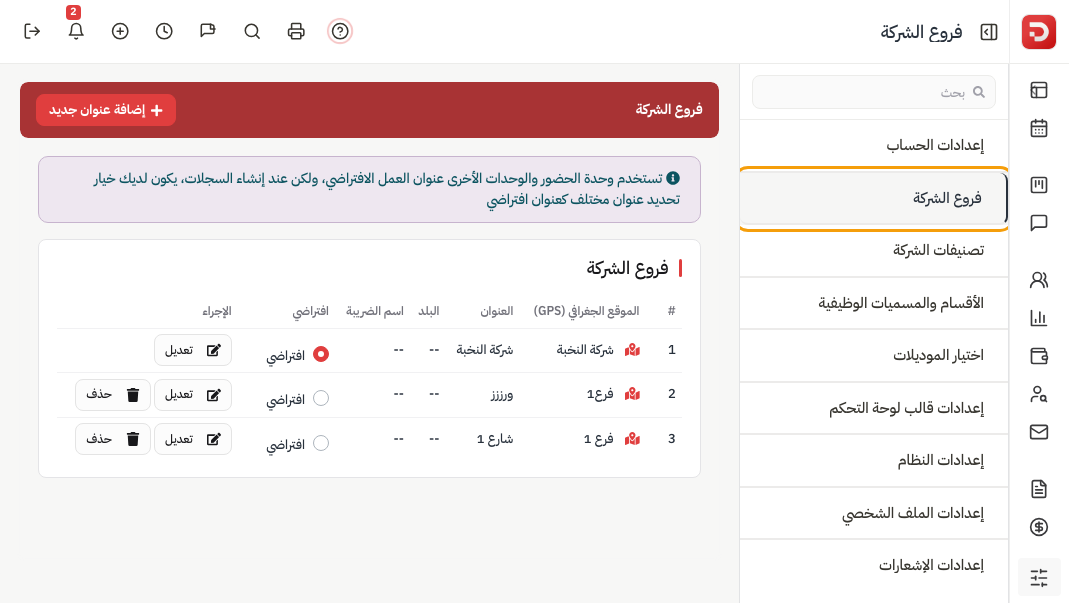This screenshot has width=1069, height=603.
Task: Collapse the sidebar panel toggle icon
Action: [x=989, y=32]
